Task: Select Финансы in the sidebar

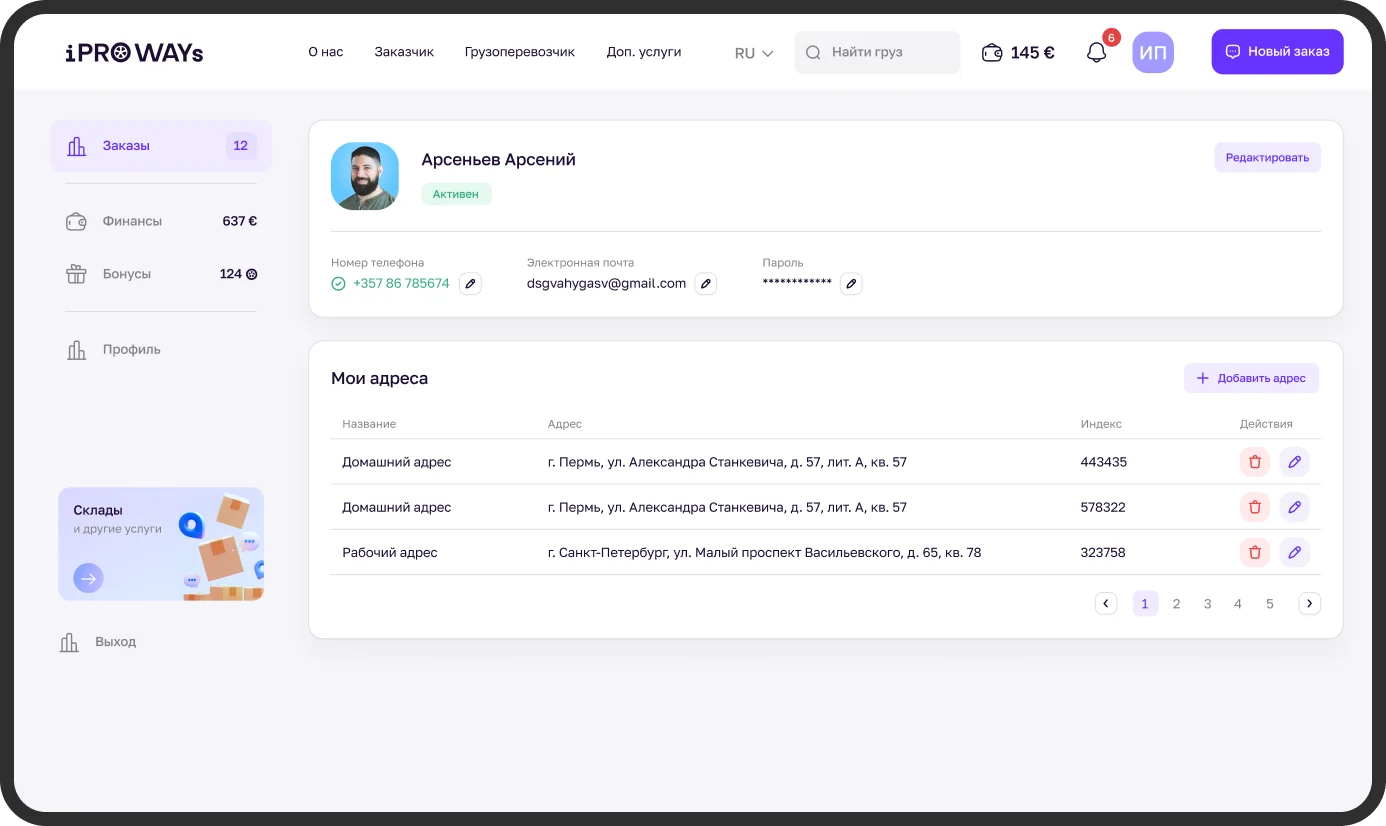Action: pyautogui.click(x=131, y=221)
